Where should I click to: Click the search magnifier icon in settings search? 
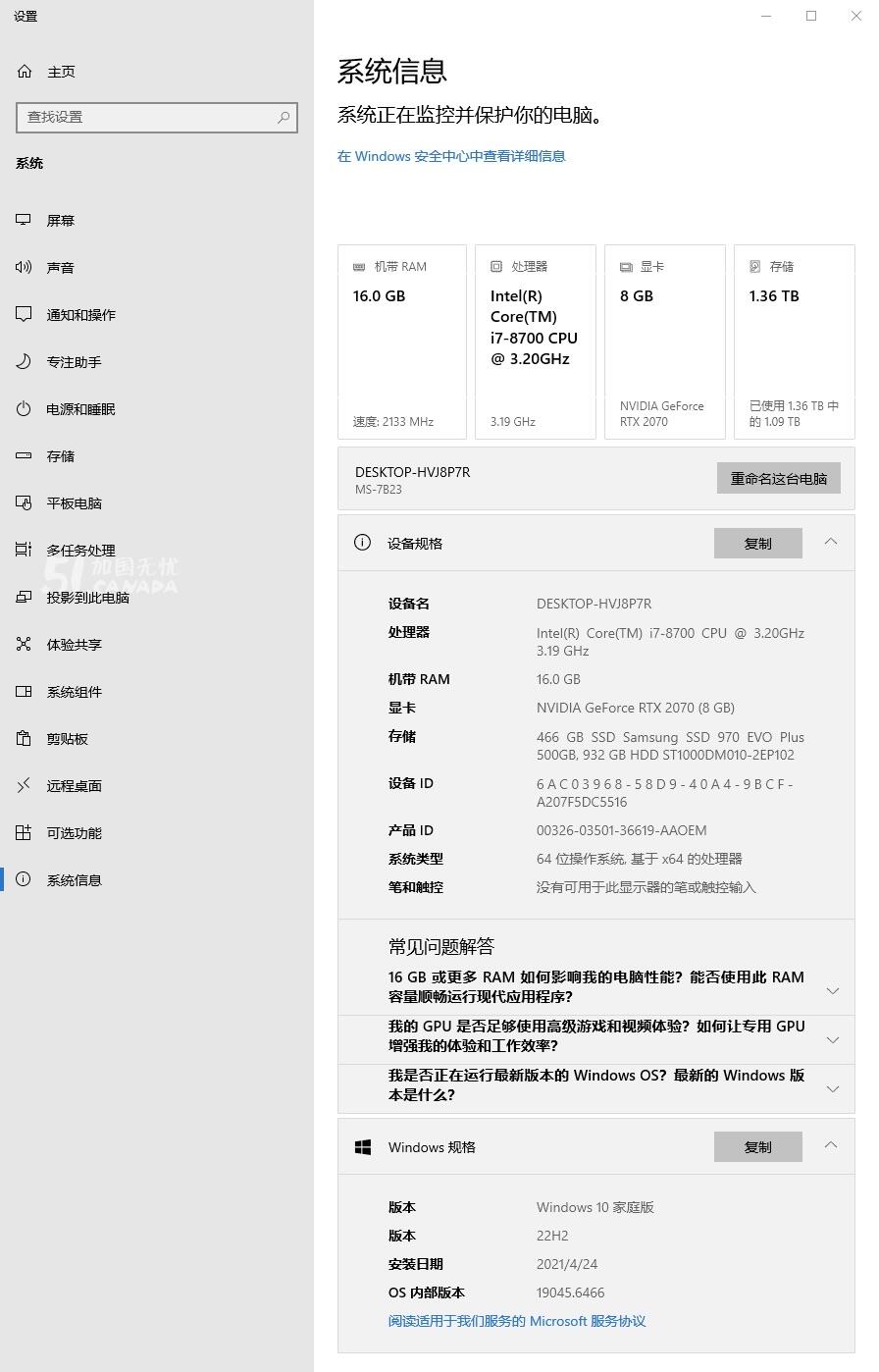[x=284, y=117]
